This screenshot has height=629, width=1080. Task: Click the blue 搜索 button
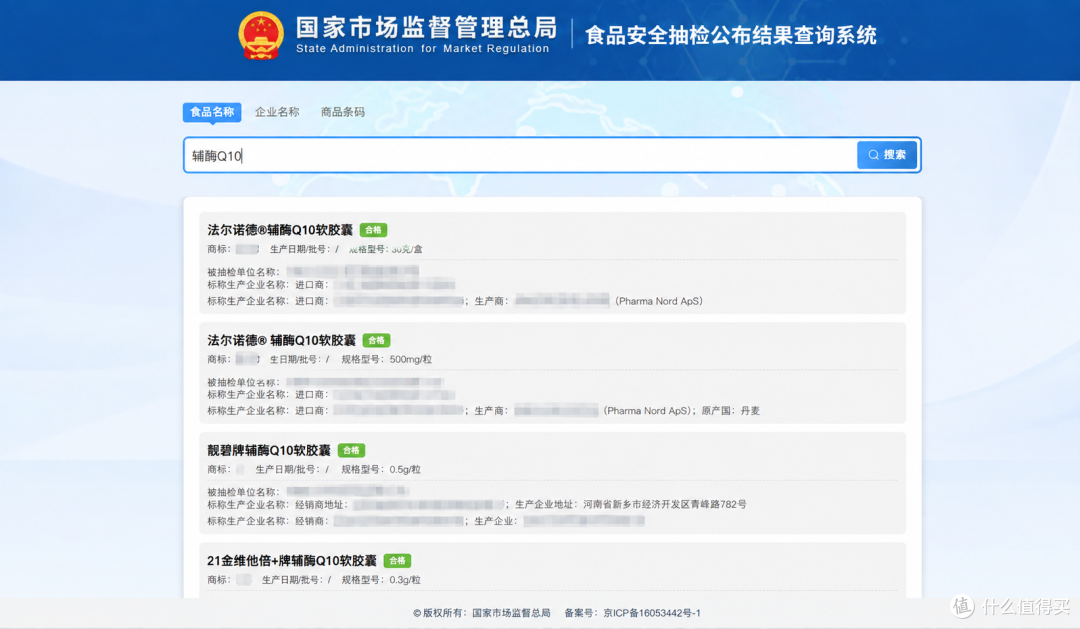point(886,155)
